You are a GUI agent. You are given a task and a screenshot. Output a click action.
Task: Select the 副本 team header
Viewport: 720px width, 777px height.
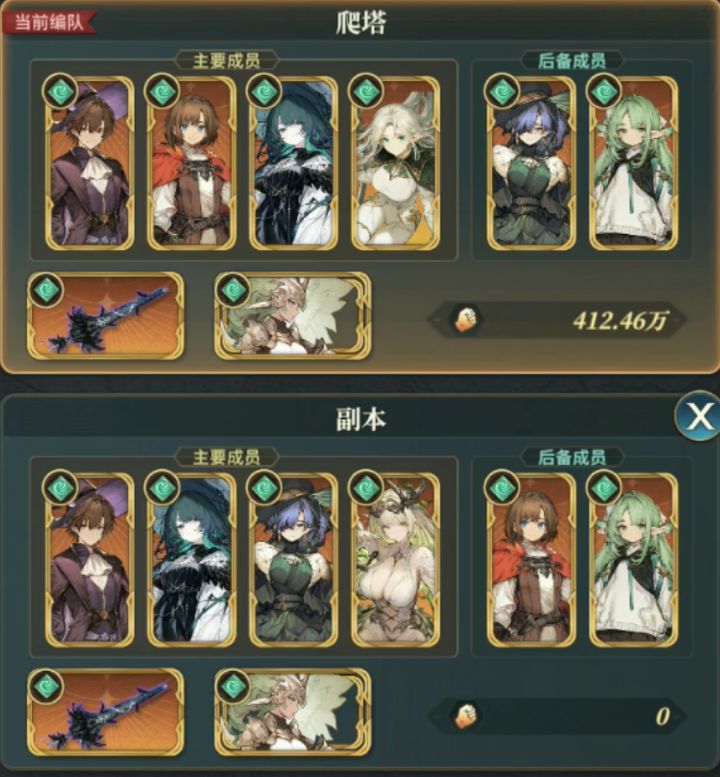(360, 420)
